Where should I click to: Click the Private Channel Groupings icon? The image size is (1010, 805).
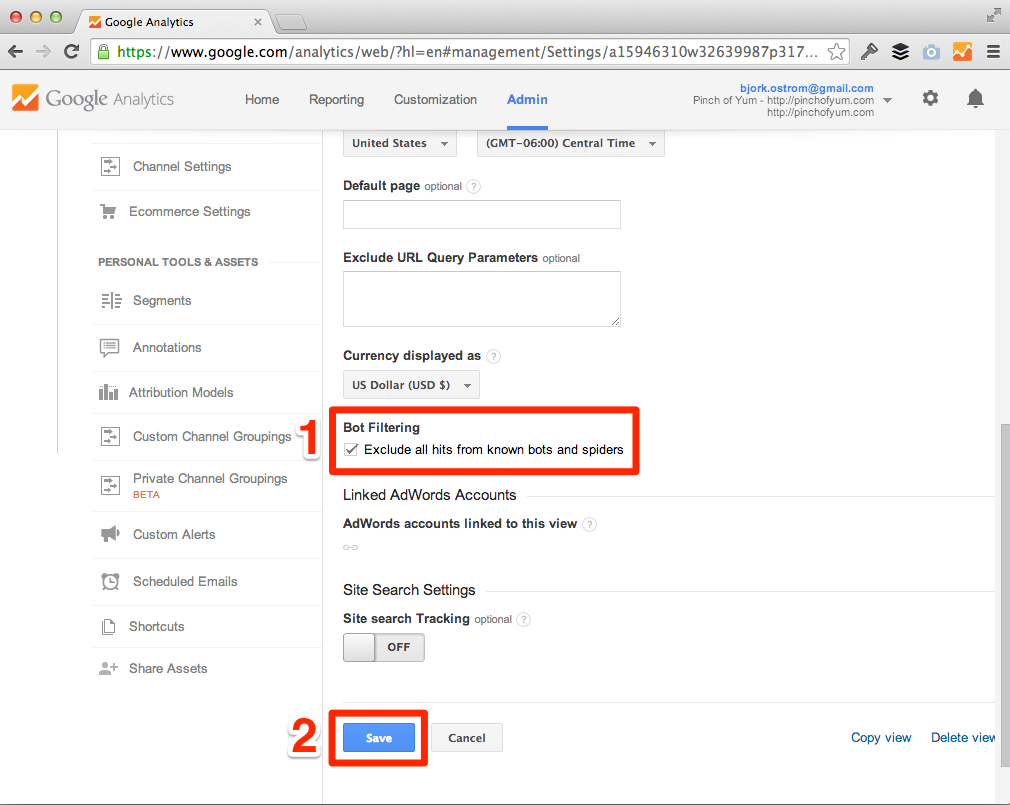[110, 485]
